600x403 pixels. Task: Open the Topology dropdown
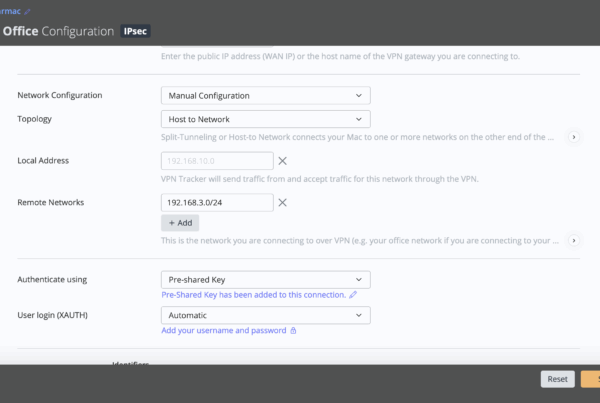[265, 118]
